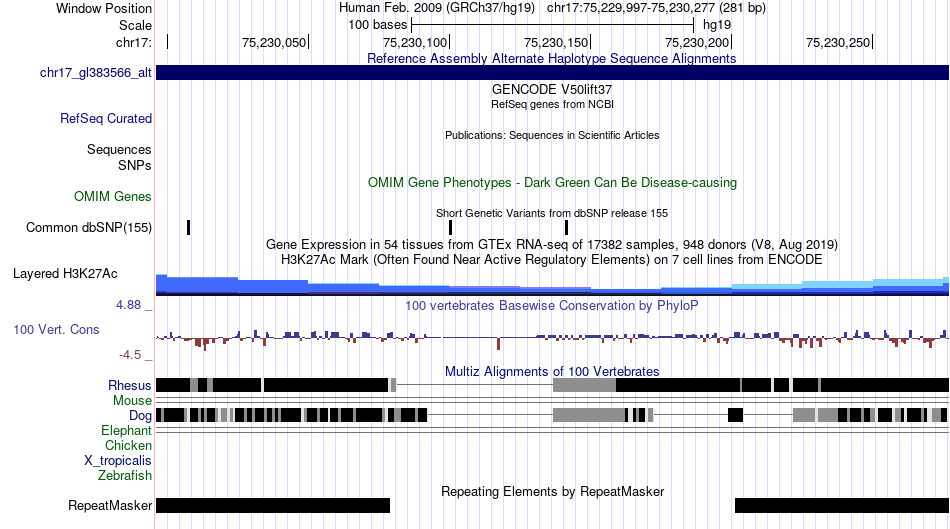
Task: Click the OMIM Gene Phenotypes title
Action: point(553,182)
